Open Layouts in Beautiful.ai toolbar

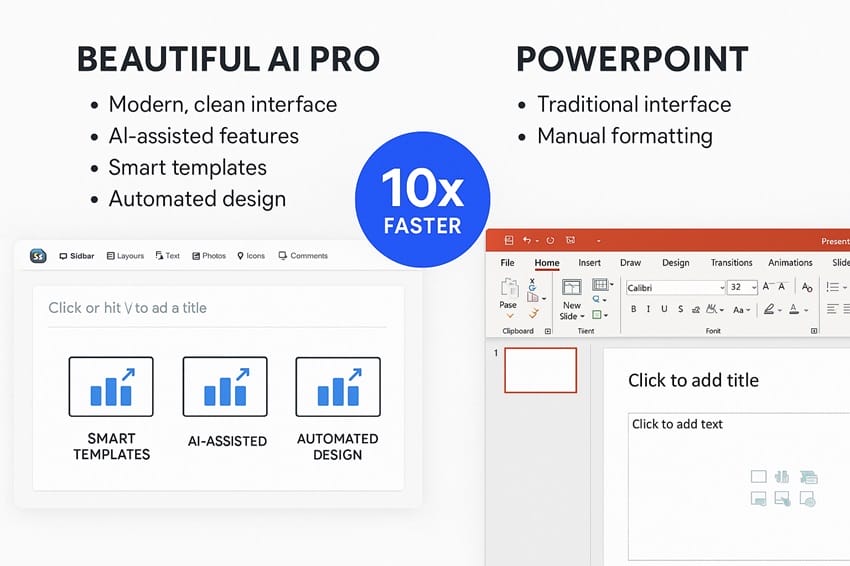pyautogui.click(x=125, y=256)
